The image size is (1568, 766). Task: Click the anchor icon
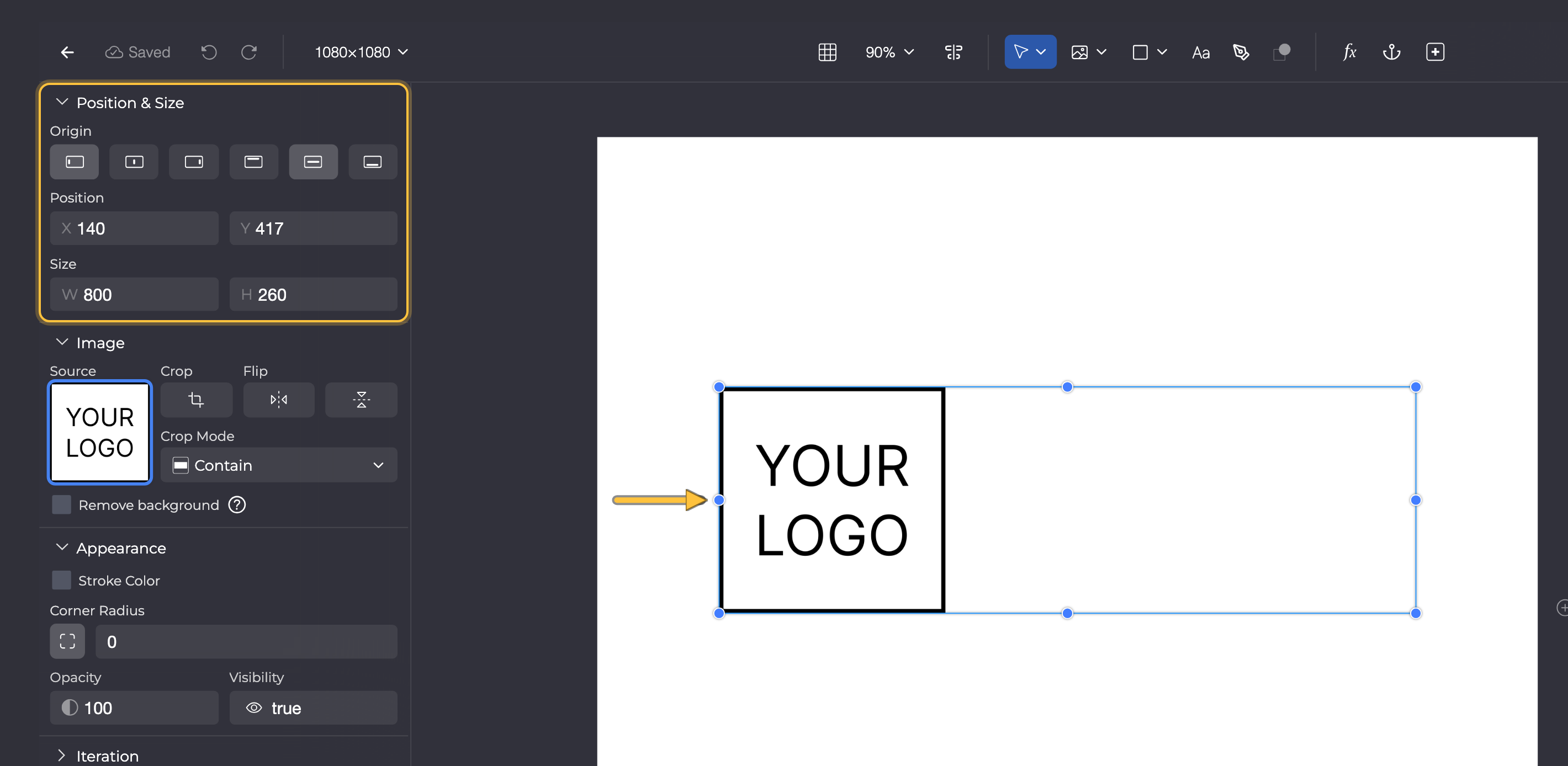coord(1391,52)
